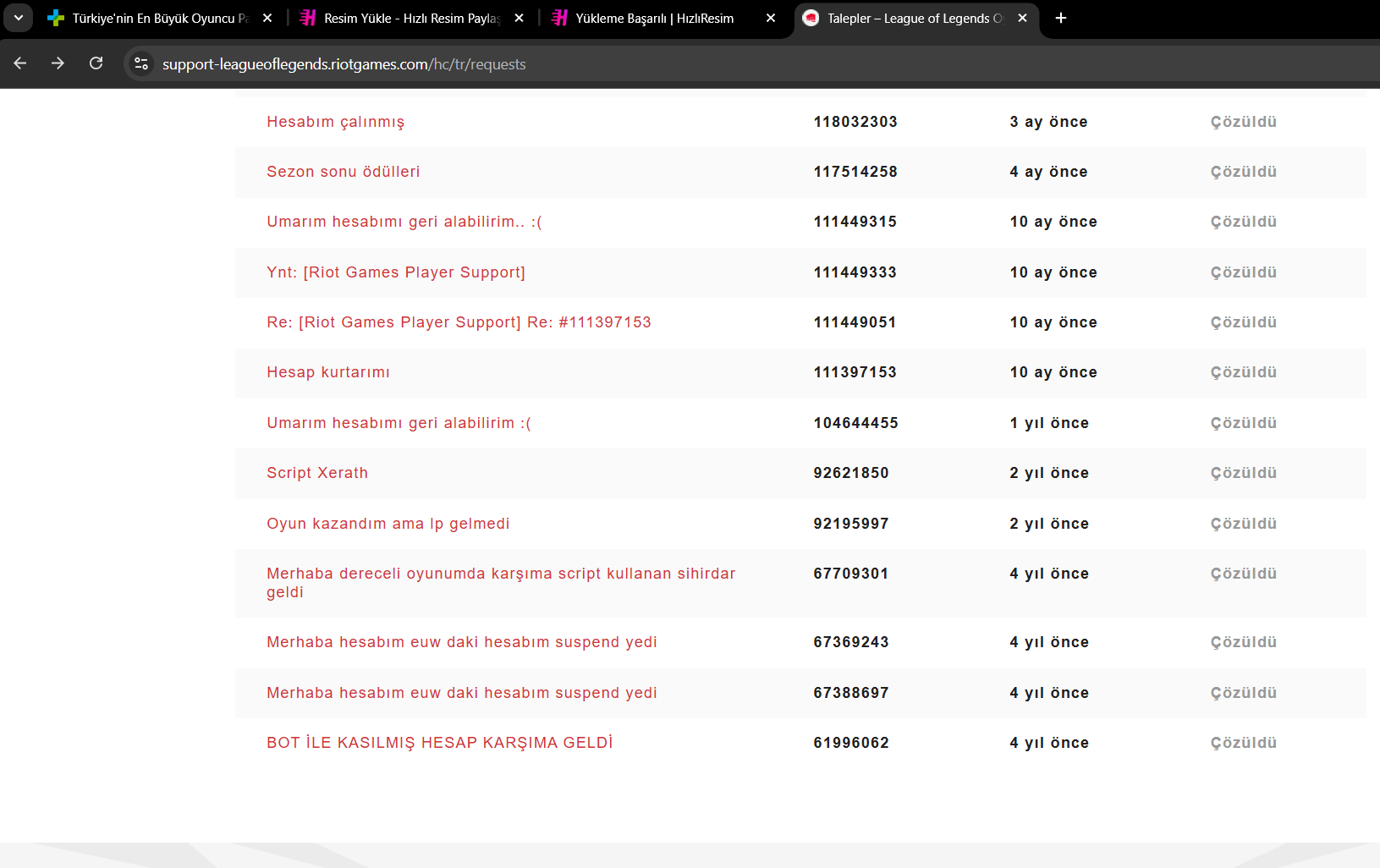This screenshot has width=1380, height=868.
Task: Open 'Ynt: [Riot Games Player Support]' request
Action: pyautogui.click(x=396, y=272)
